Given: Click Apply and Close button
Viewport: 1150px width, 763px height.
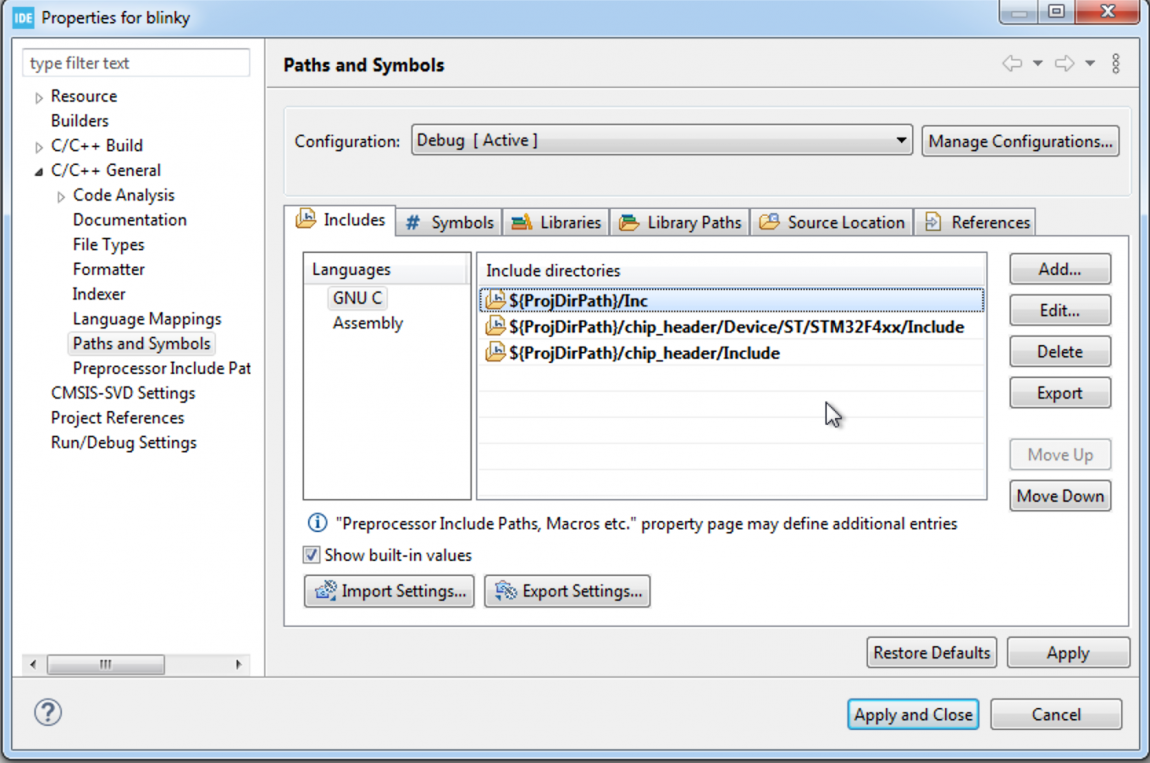Looking at the screenshot, I should [913, 715].
